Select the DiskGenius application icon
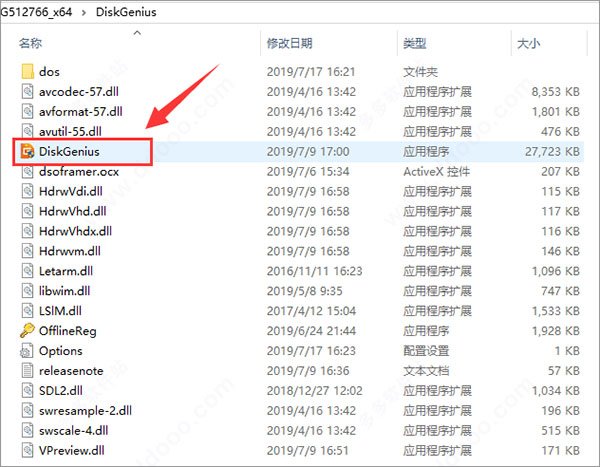The image size is (600, 467). 28,151
